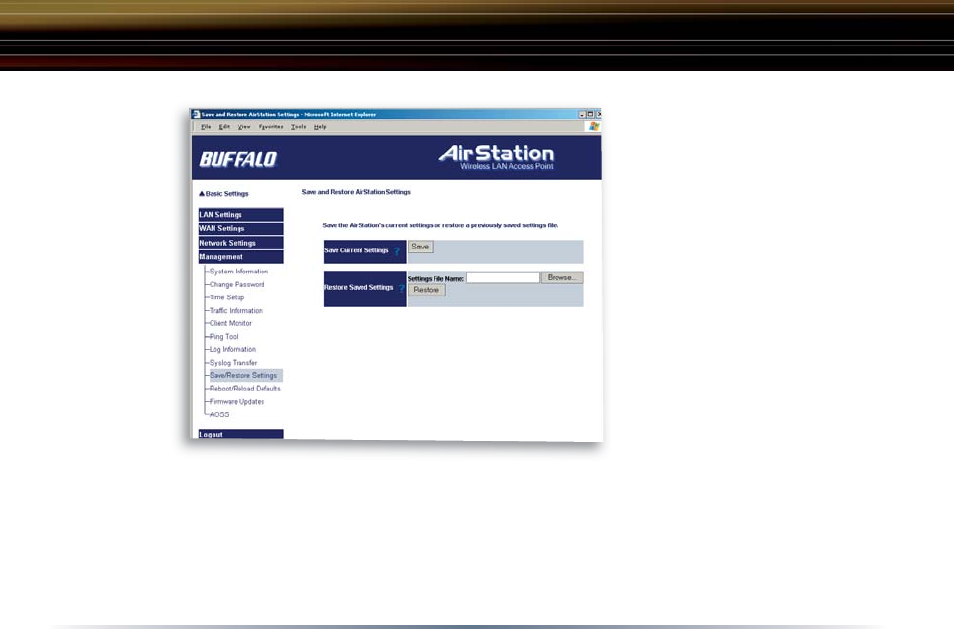The image size is (954, 629).
Task: Open the View menu
Action: point(244,127)
